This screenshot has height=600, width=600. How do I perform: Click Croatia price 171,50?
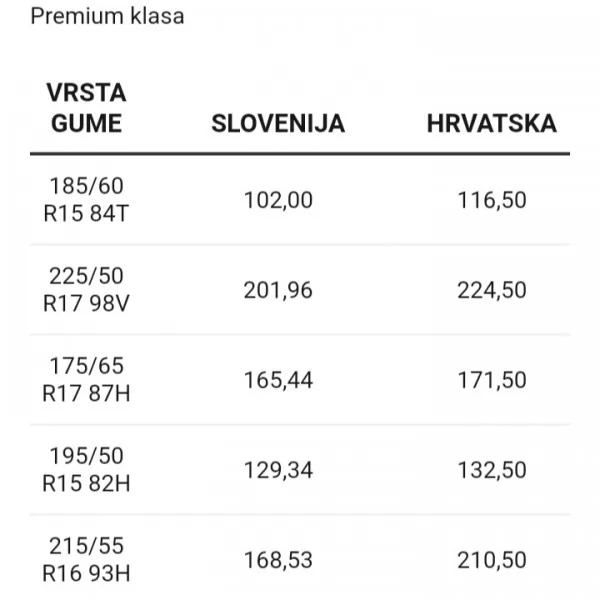(491, 380)
